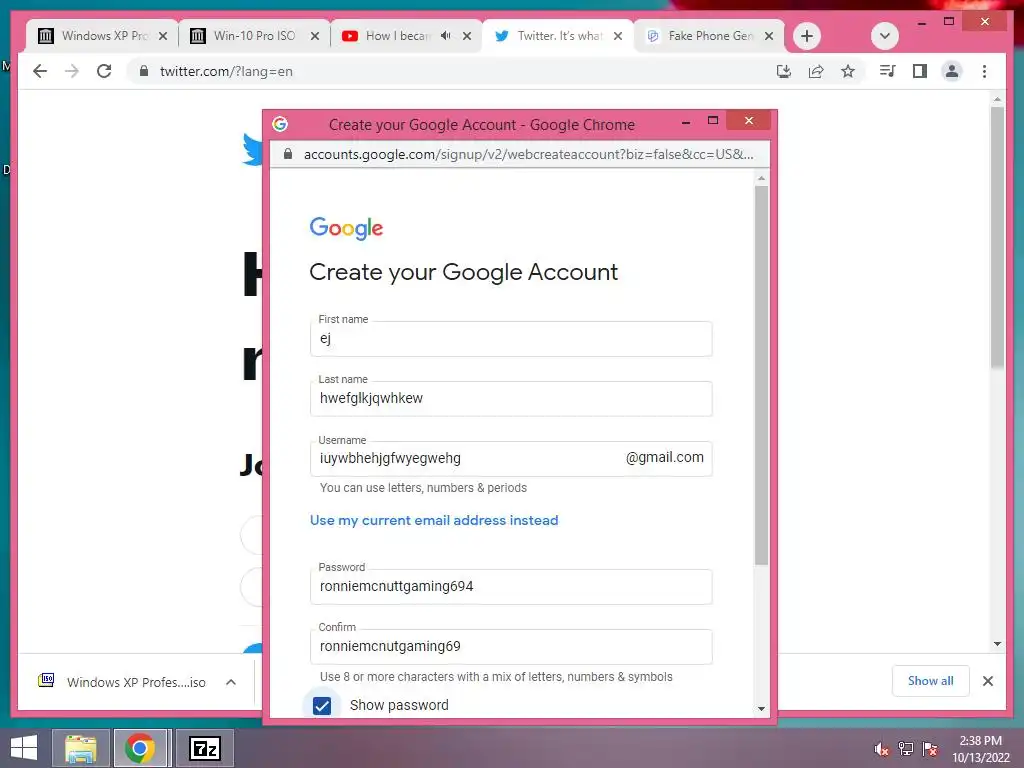
Task: Open a new tab with the plus button
Action: click(x=807, y=36)
